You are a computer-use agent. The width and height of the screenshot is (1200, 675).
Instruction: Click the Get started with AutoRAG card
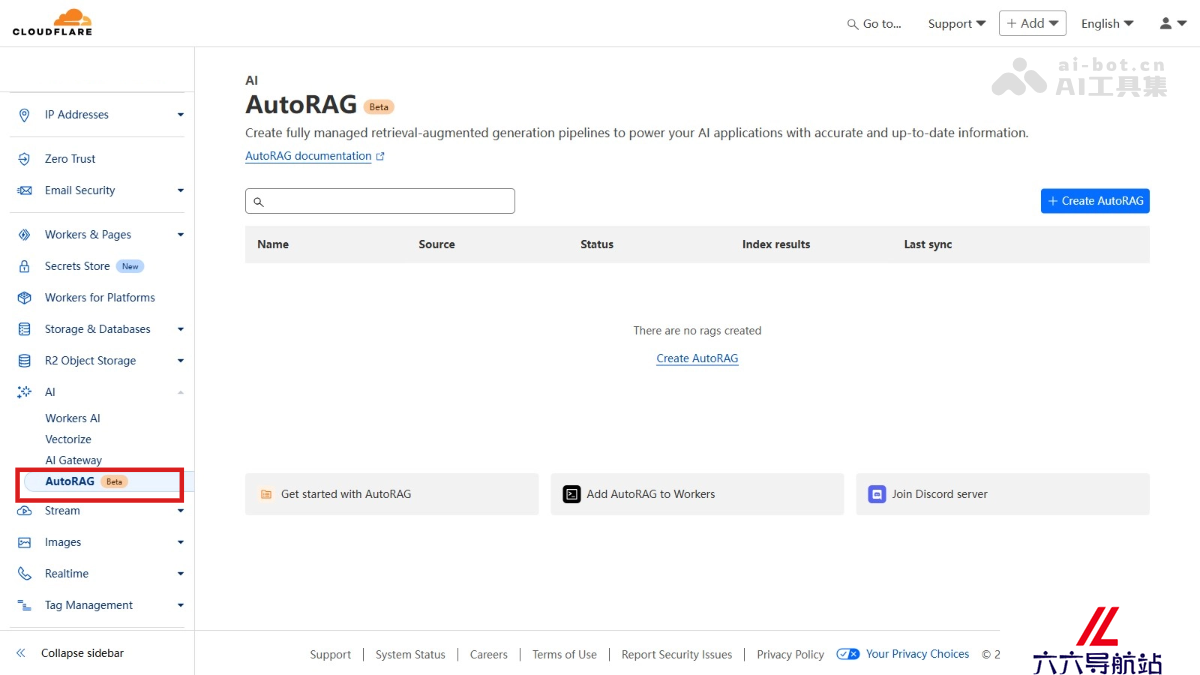tap(392, 494)
